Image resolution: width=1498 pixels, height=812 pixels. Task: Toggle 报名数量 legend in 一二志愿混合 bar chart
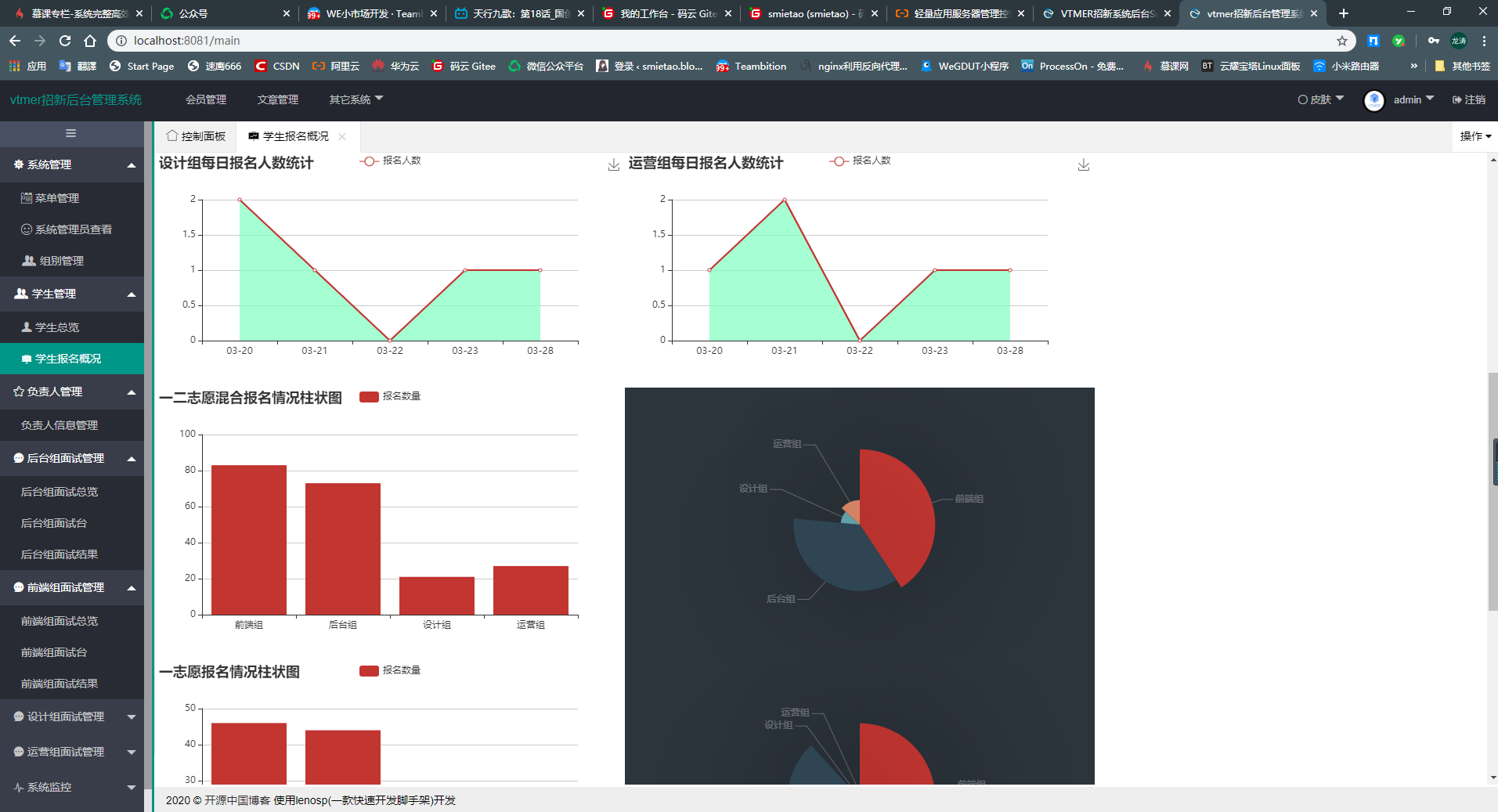click(390, 396)
